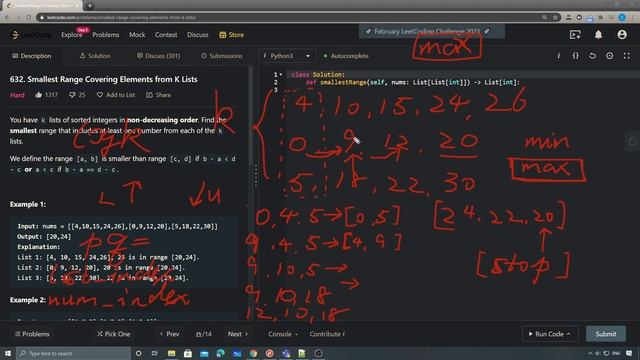The height and width of the screenshot is (360, 640).
Task: Open Microsoft Store taskbar icon
Action: (188, 353)
